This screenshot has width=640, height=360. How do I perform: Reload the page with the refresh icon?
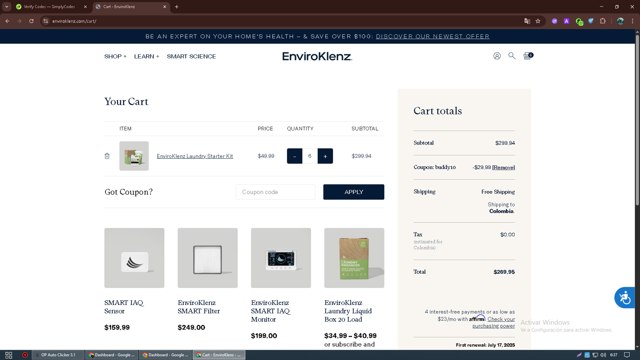(31, 21)
